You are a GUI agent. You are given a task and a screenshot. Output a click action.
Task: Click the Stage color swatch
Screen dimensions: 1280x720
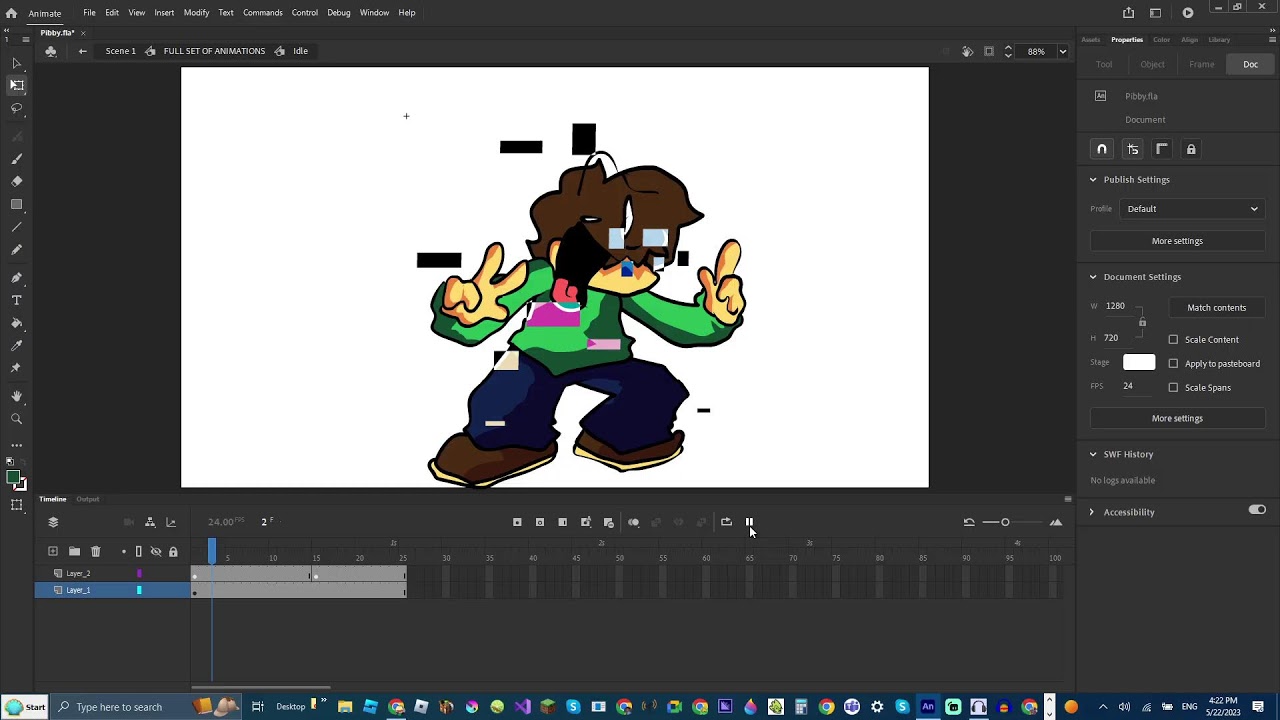tap(1139, 363)
